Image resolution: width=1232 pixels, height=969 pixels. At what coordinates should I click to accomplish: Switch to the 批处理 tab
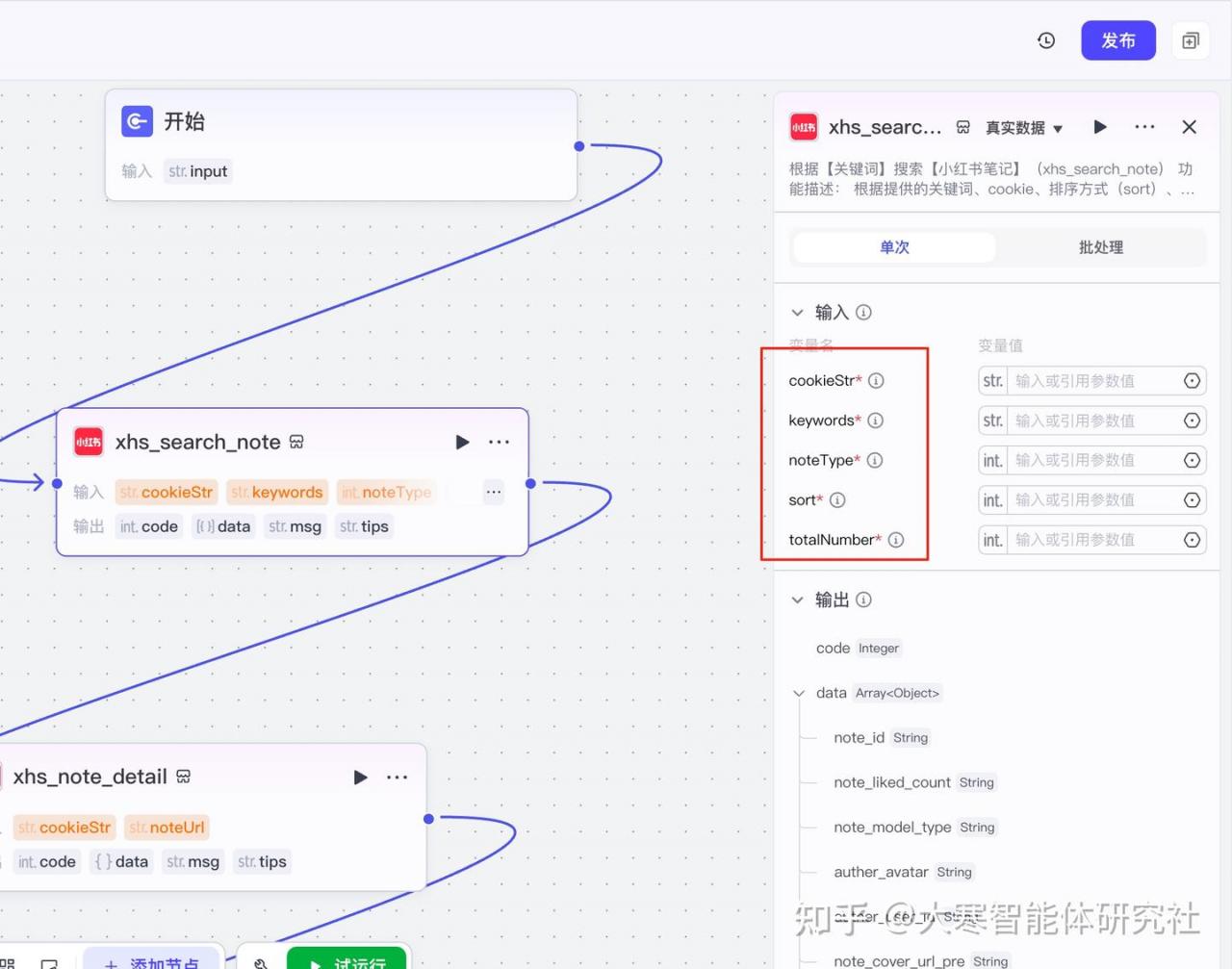1100,247
